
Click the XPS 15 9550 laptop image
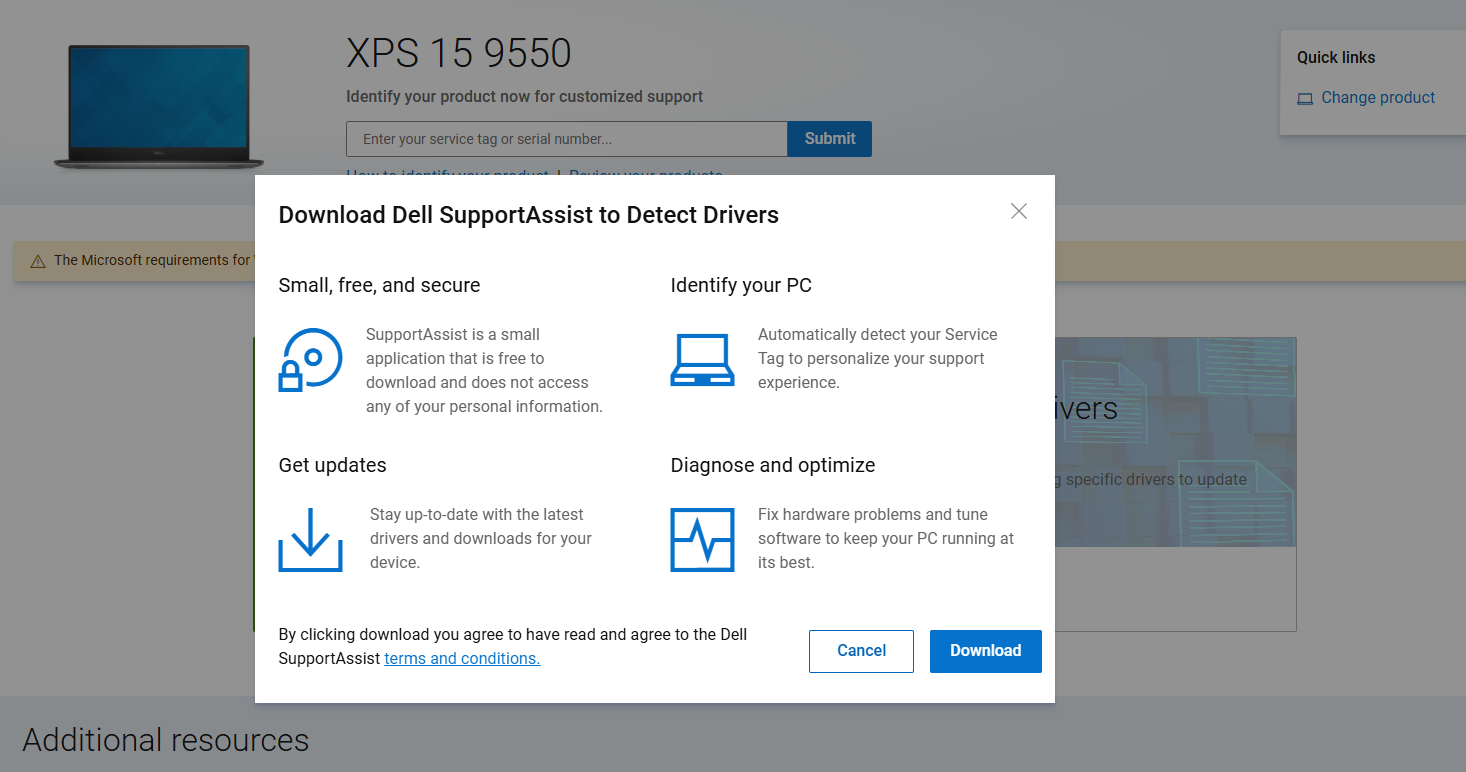coord(158,106)
